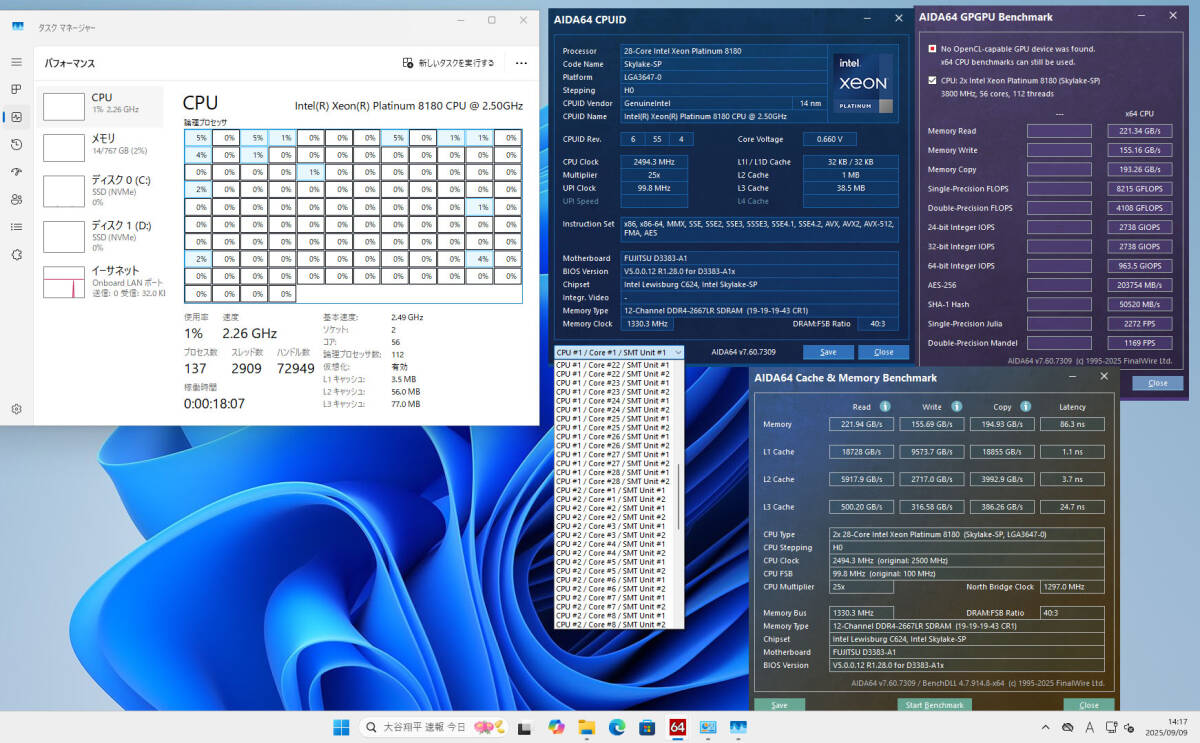Image resolution: width=1200 pixels, height=743 pixels.
Task: Click the taskbar search box
Action: point(433,727)
